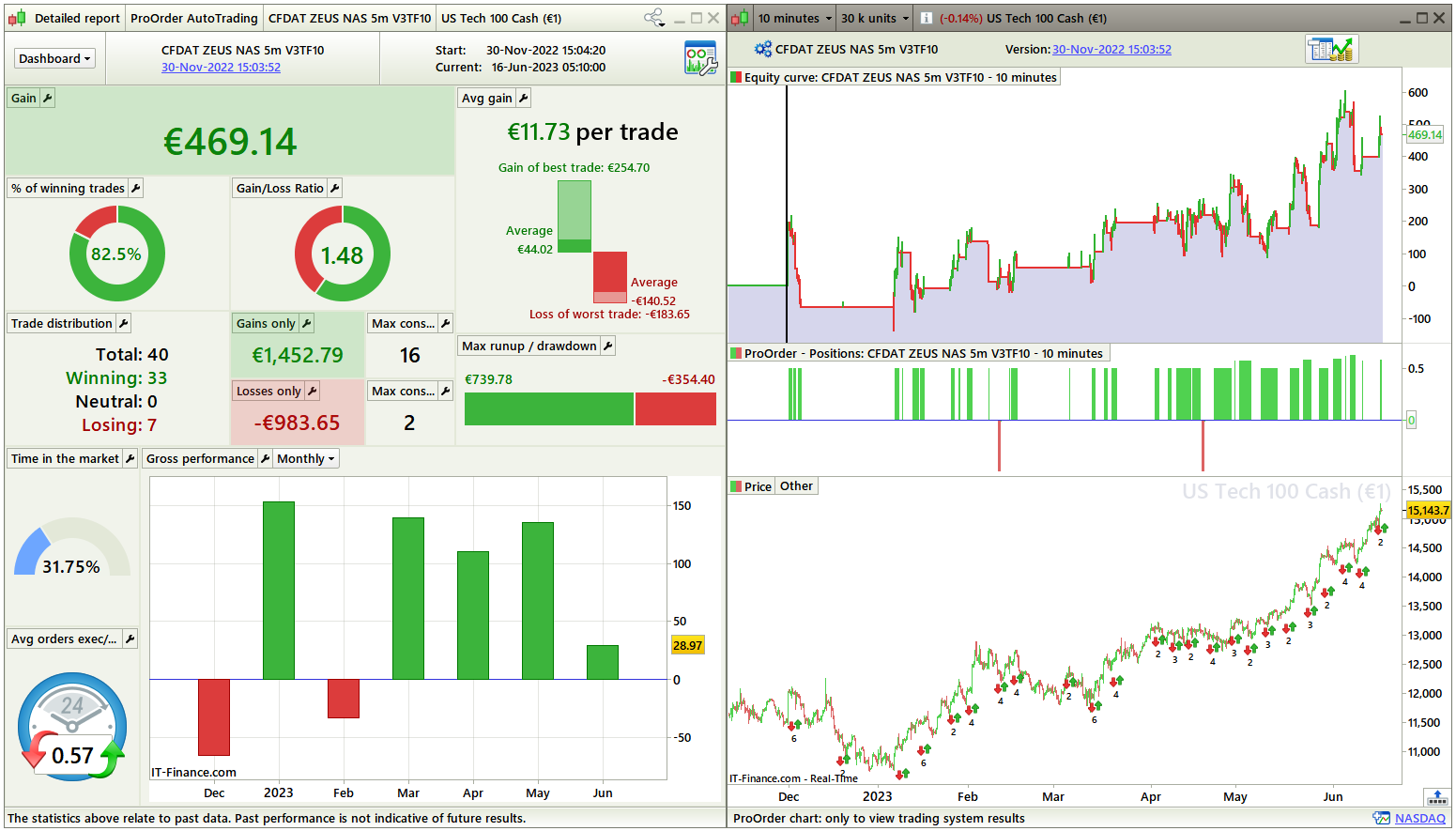Open the report settings icon beside the Current date

pos(700,58)
